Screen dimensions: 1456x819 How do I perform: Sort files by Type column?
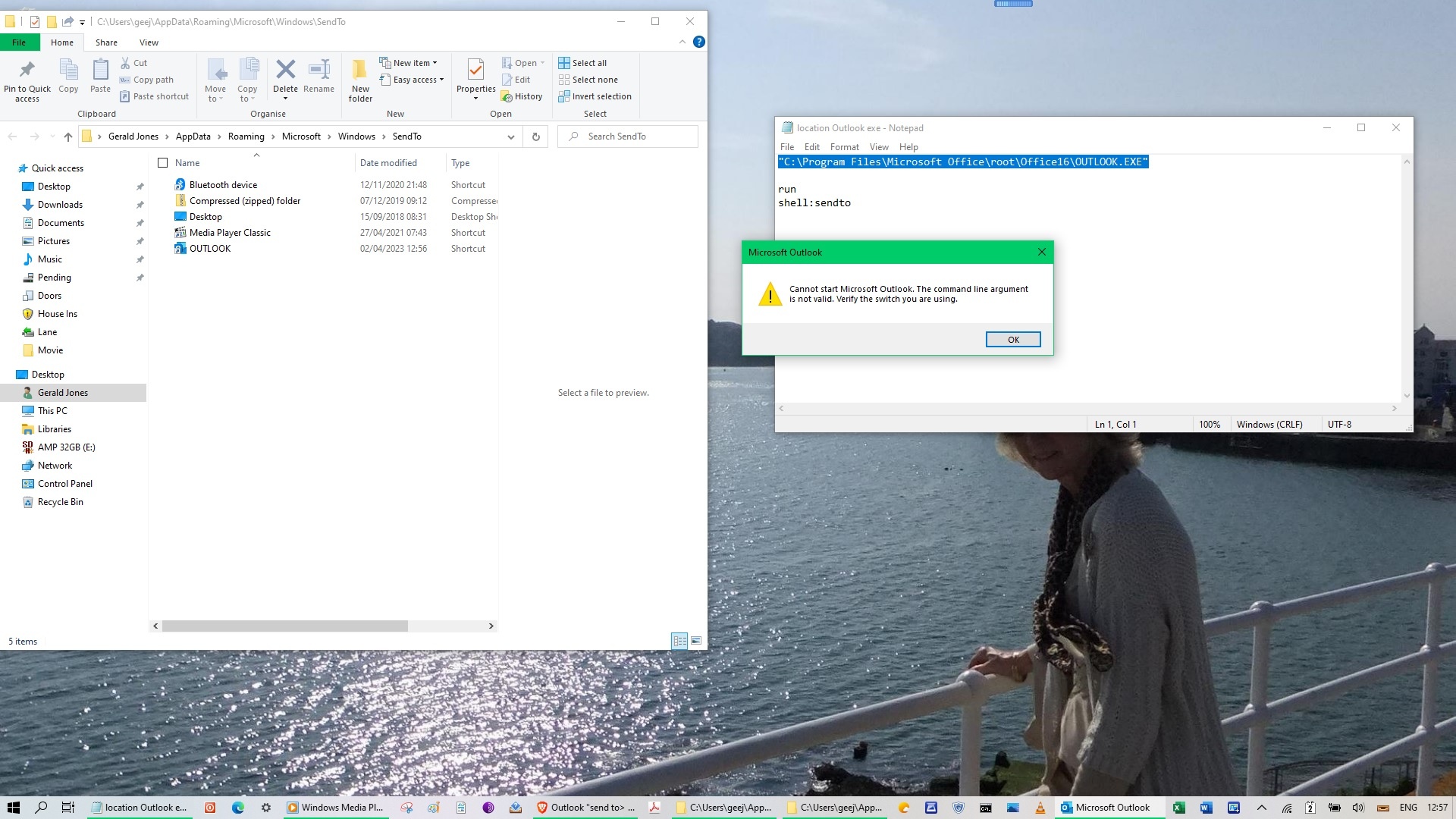click(x=460, y=163)
